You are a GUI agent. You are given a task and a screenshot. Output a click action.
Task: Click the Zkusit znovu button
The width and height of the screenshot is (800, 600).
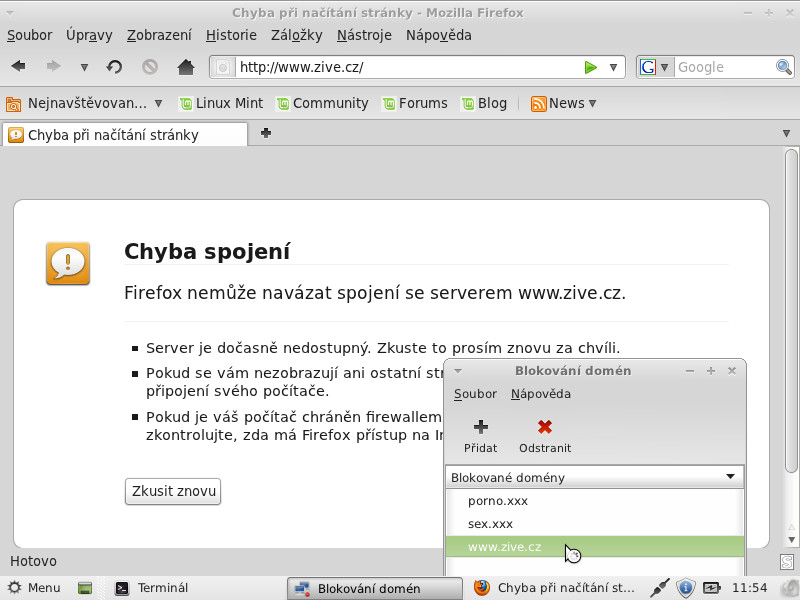173,491
